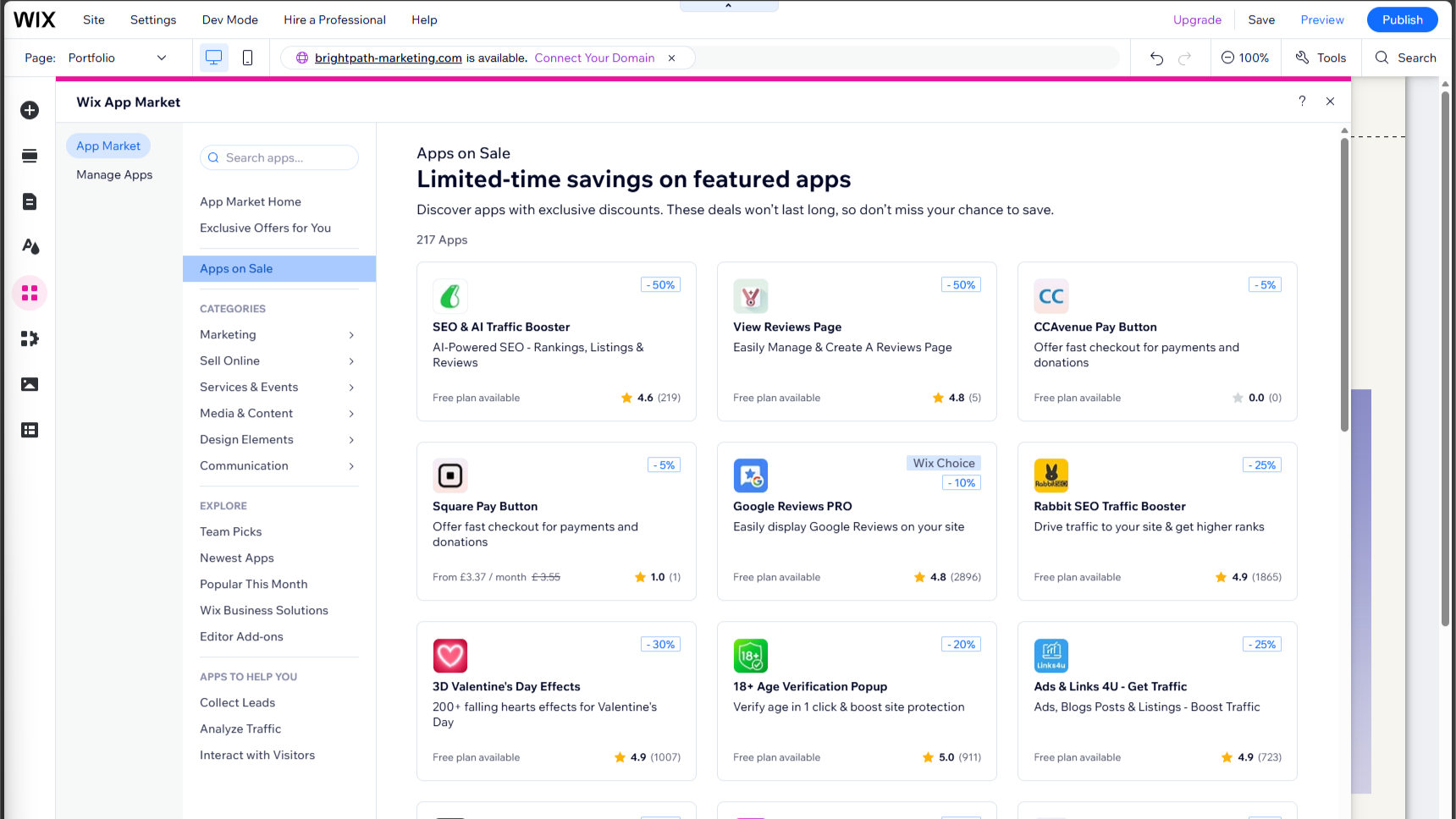Open the Page Portfolio dropdown
The width and height of the screenshot is (1456, 819).
(x=117, y=58)
